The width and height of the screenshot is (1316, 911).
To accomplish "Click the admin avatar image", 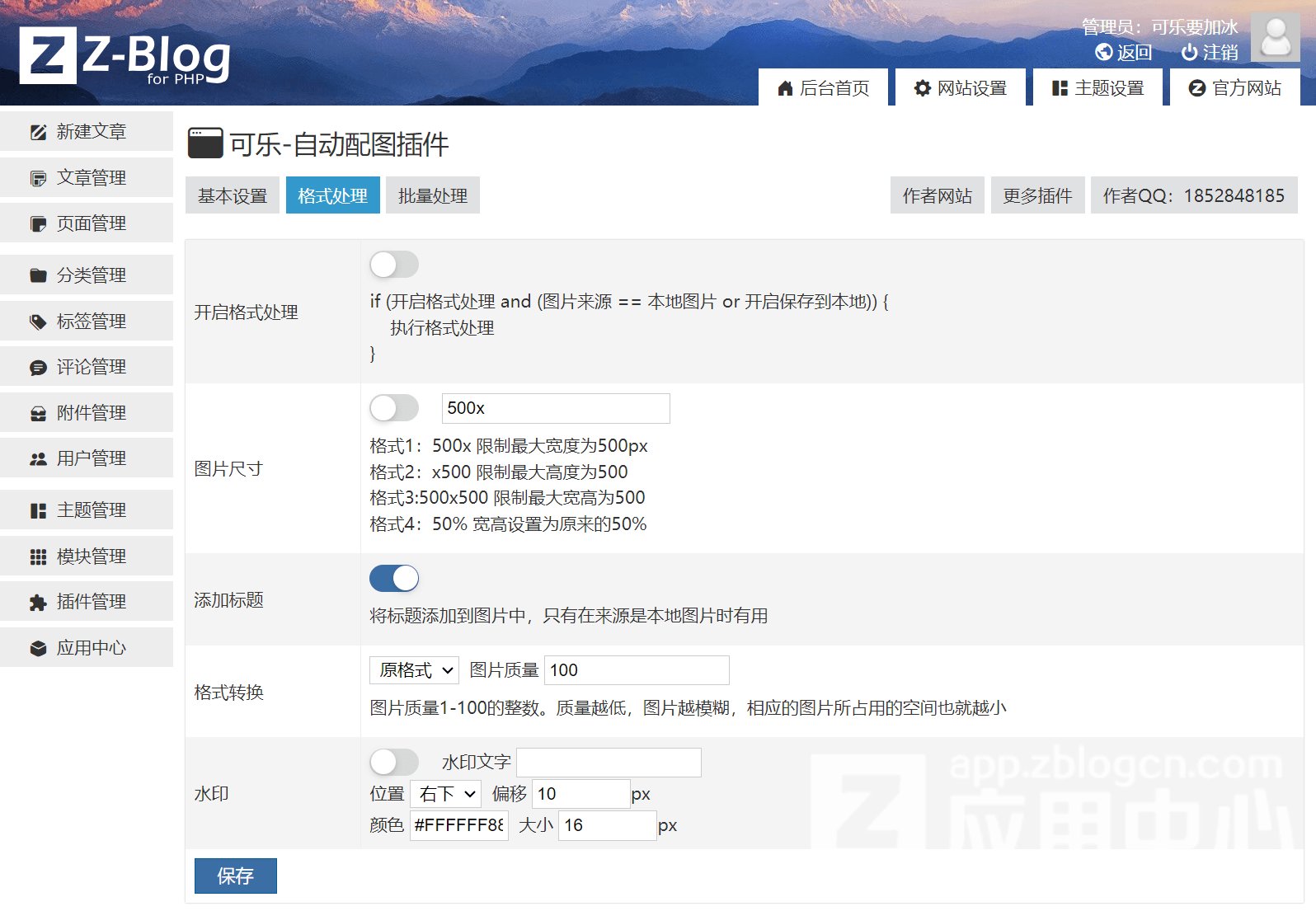I will pos(1276,37).
